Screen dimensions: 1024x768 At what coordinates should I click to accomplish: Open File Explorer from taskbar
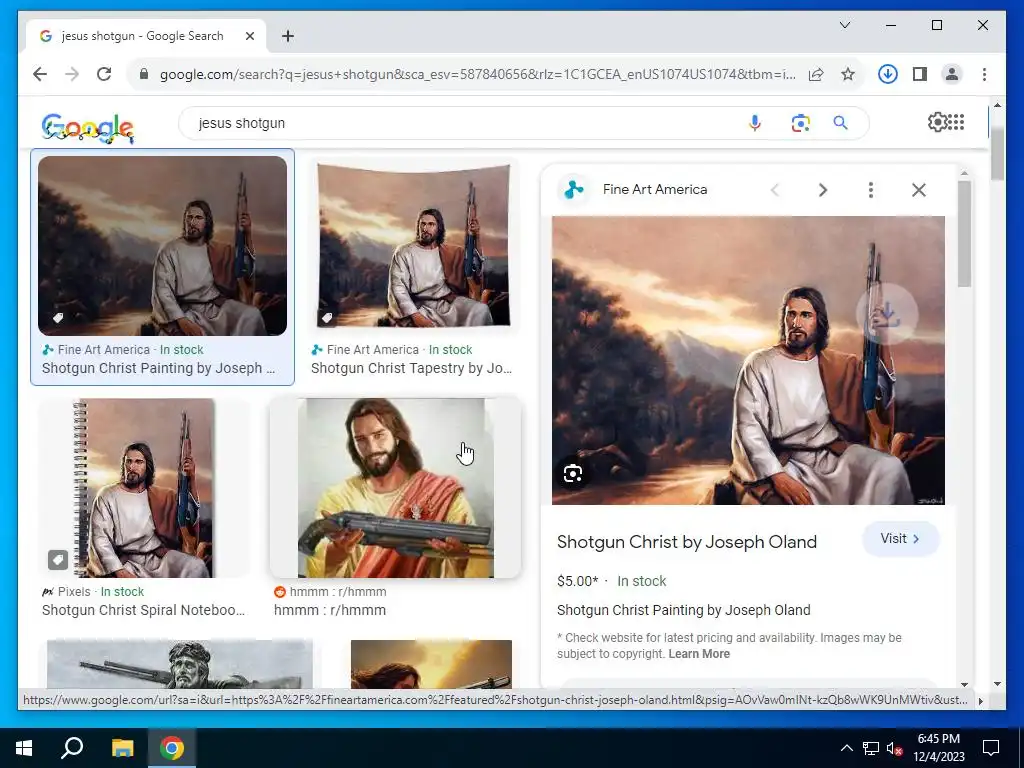[122, 748]
